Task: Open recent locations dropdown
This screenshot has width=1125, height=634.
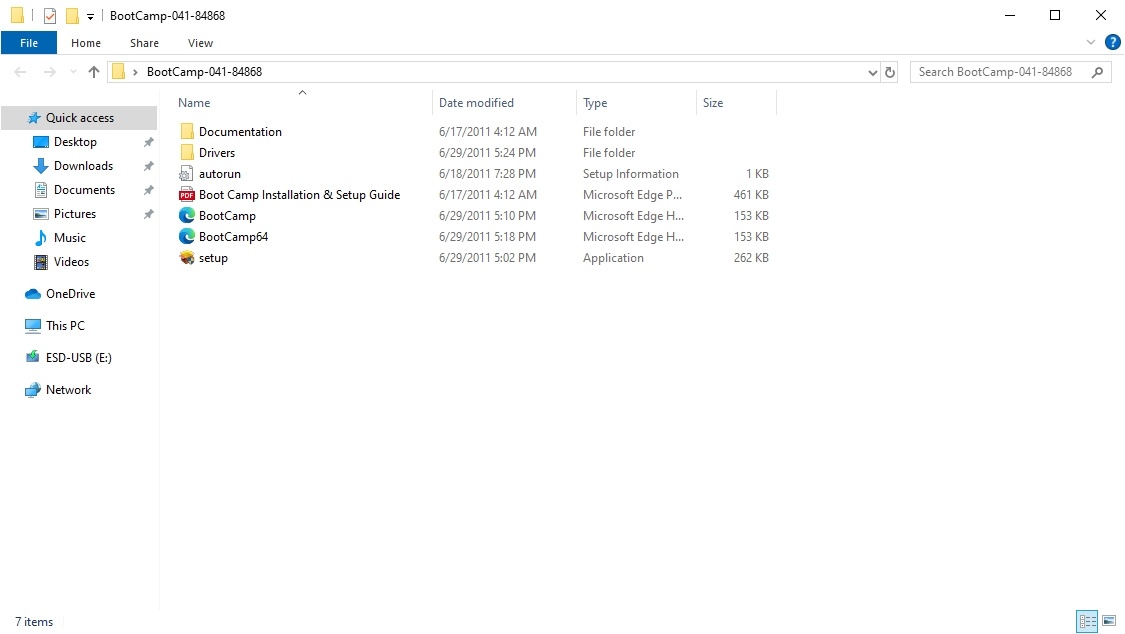Action: [x=73, y=72]
